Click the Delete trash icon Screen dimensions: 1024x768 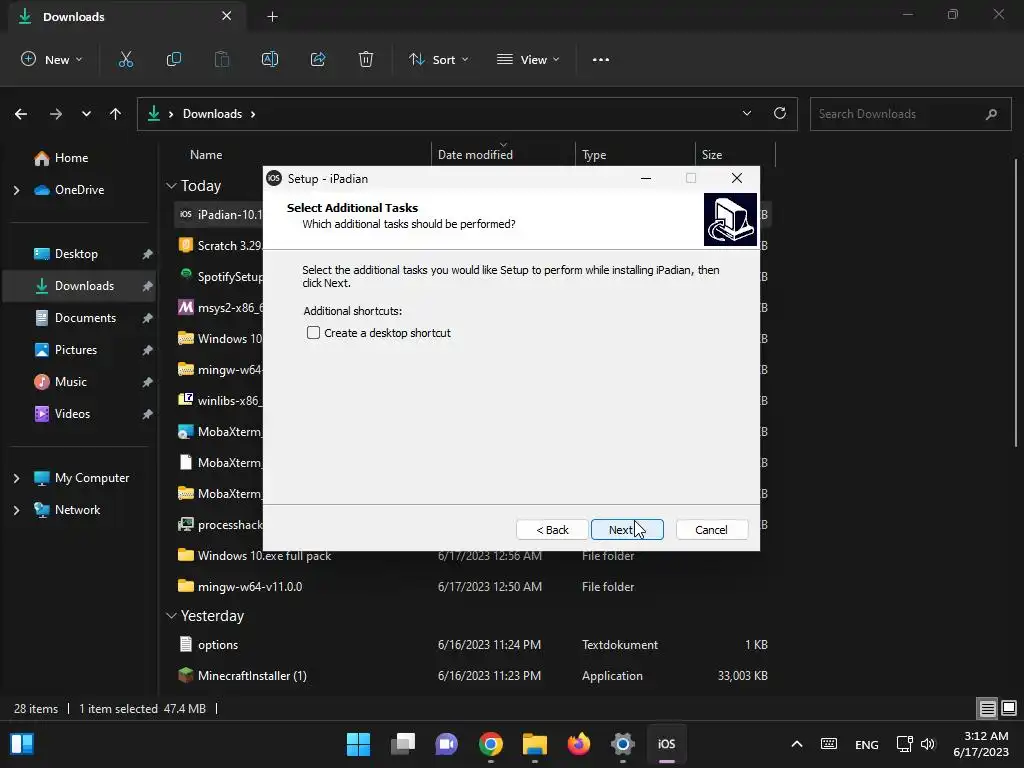point(366,59)
